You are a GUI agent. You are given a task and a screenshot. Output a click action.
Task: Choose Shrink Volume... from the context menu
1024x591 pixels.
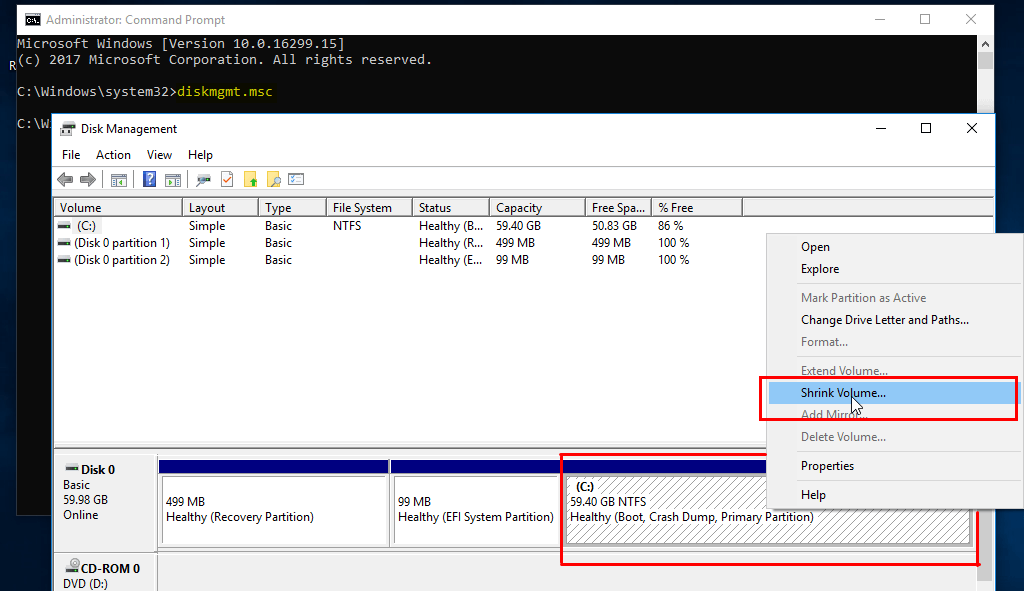click(894, 393)
